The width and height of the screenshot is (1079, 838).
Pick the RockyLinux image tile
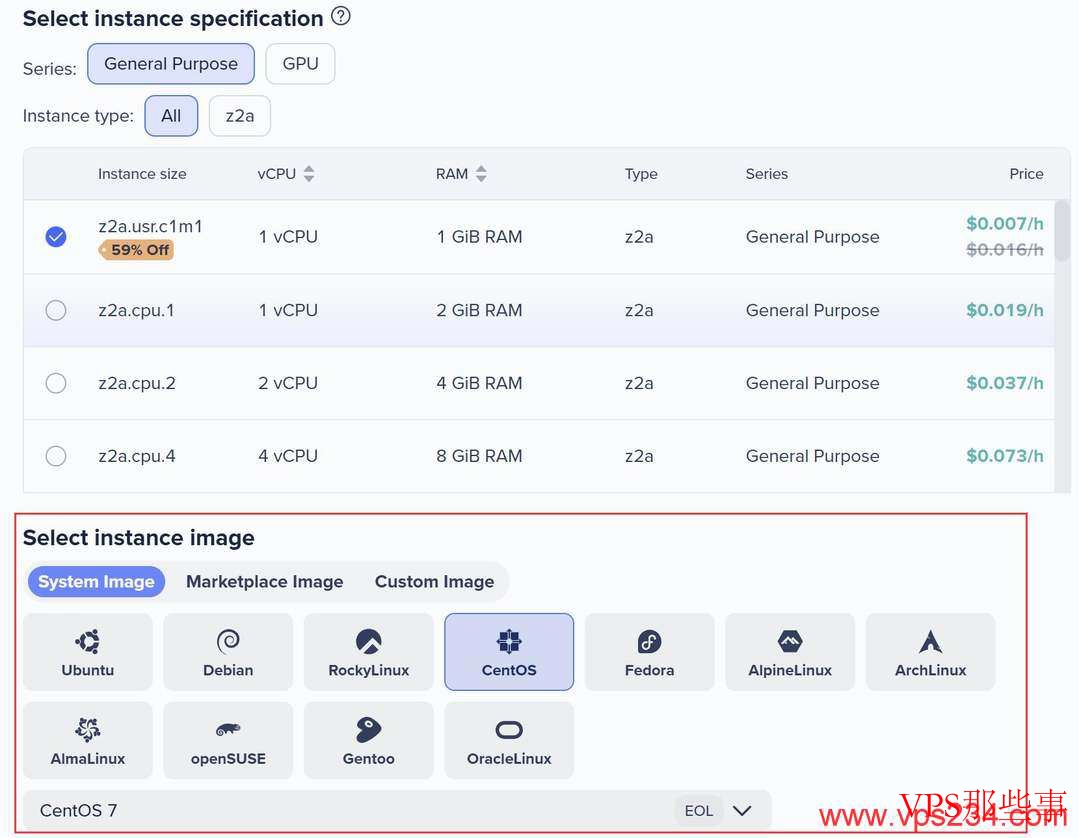(x=369, y=651)
